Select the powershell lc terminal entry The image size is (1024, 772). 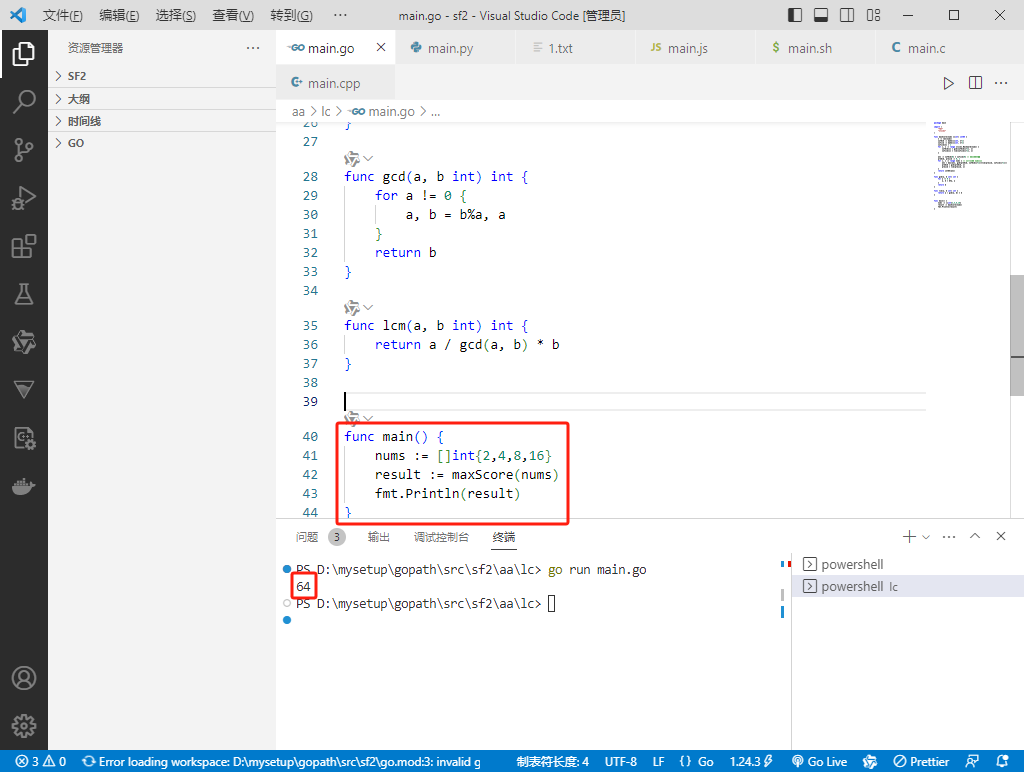(x=908, y=587)
